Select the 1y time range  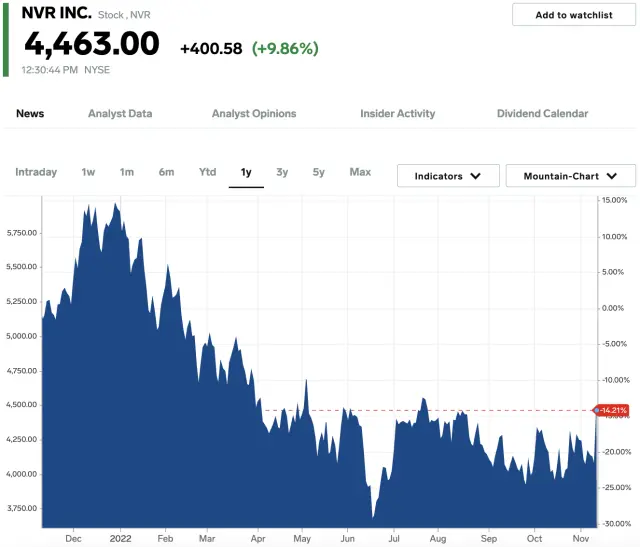(x=246, y=172)
